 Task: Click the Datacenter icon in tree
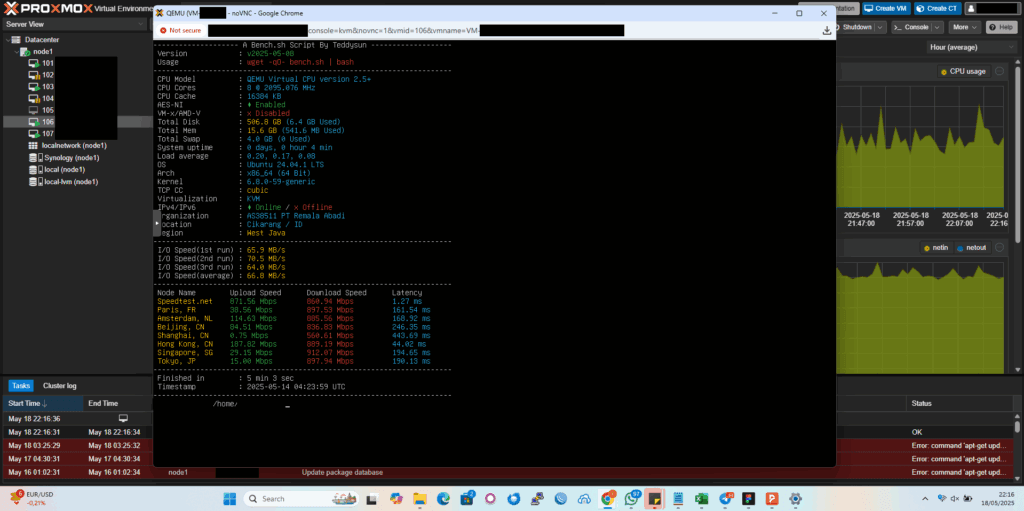tap(16, 40)
